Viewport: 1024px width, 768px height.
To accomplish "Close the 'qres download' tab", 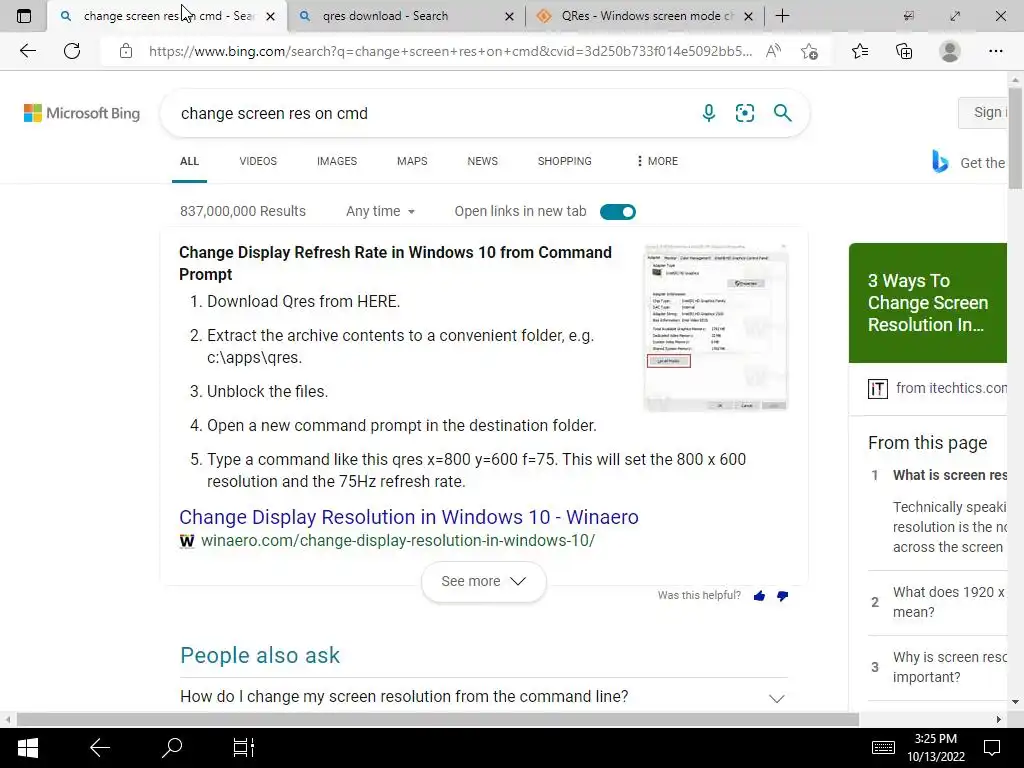I will point(509,16).
